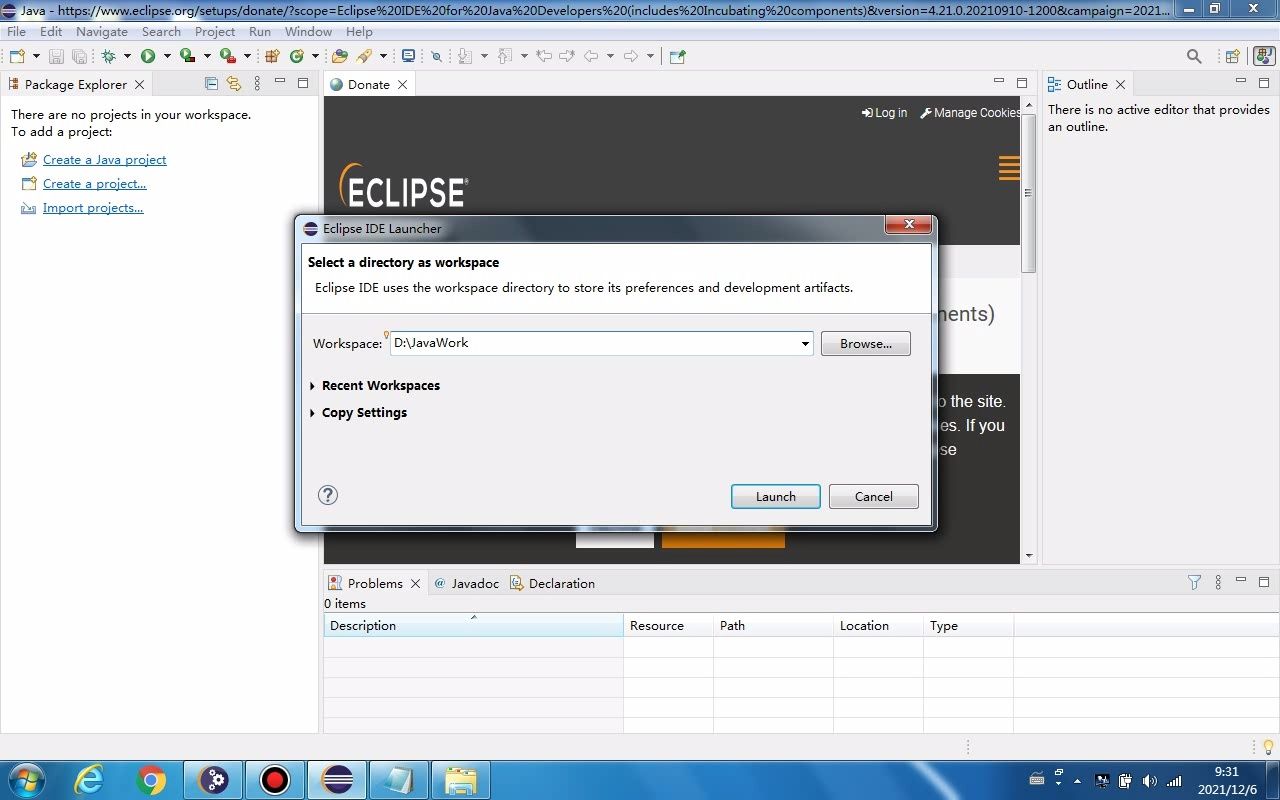Screen dimensions: 1280x800
Task: Click the Launch button
Action: coord(776,496)
